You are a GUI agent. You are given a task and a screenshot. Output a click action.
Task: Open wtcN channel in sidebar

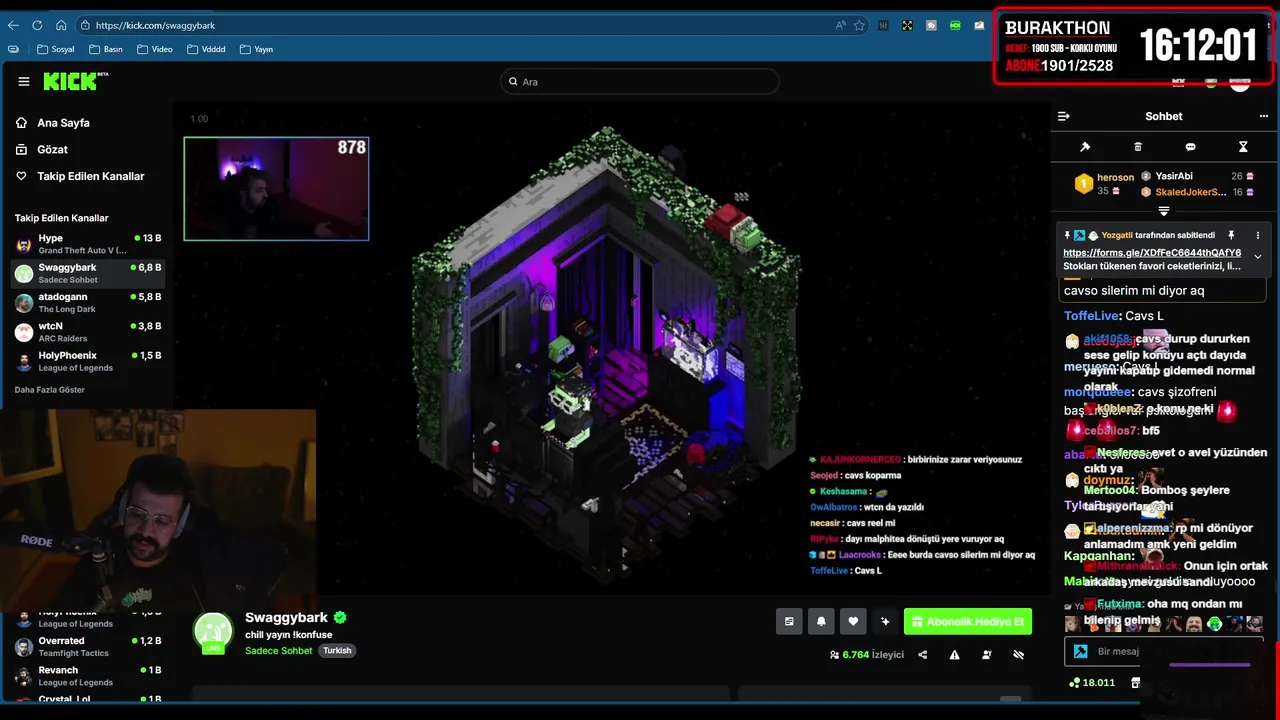point(88,331)
